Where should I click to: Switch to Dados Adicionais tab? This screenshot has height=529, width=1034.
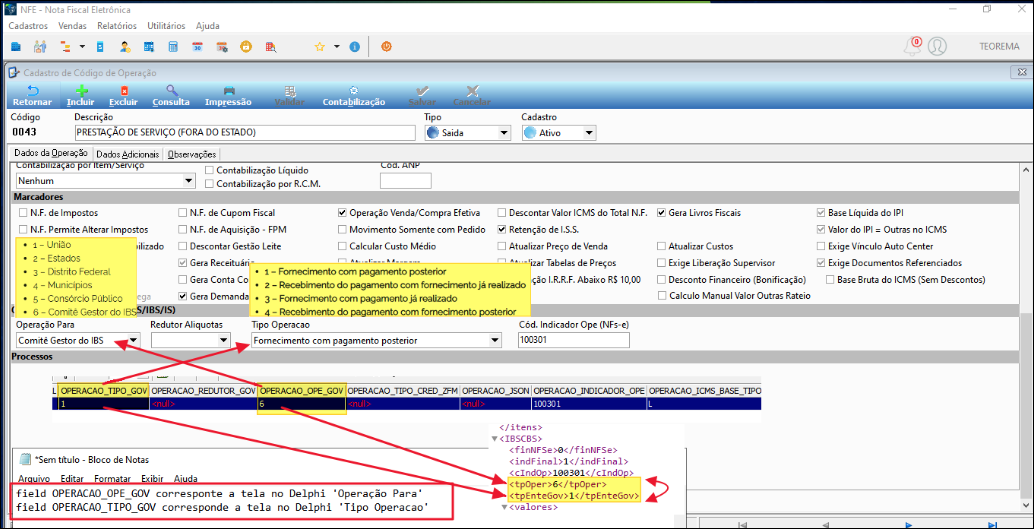pyautogui.click(x=128, y=154)
